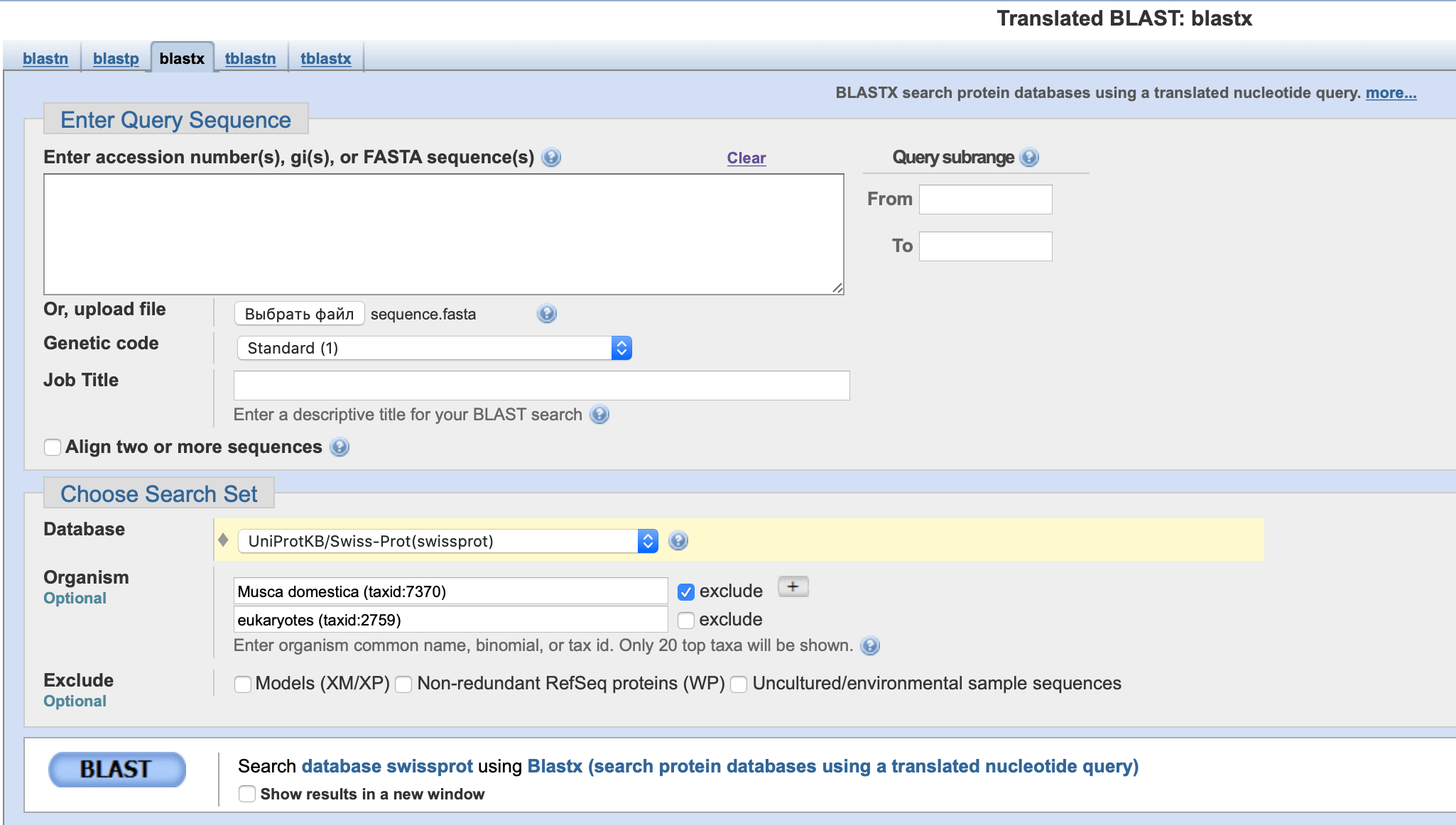Open Query subrange help icon
This screenshot has width=1456, height=825.
(x=1029, y=158)
